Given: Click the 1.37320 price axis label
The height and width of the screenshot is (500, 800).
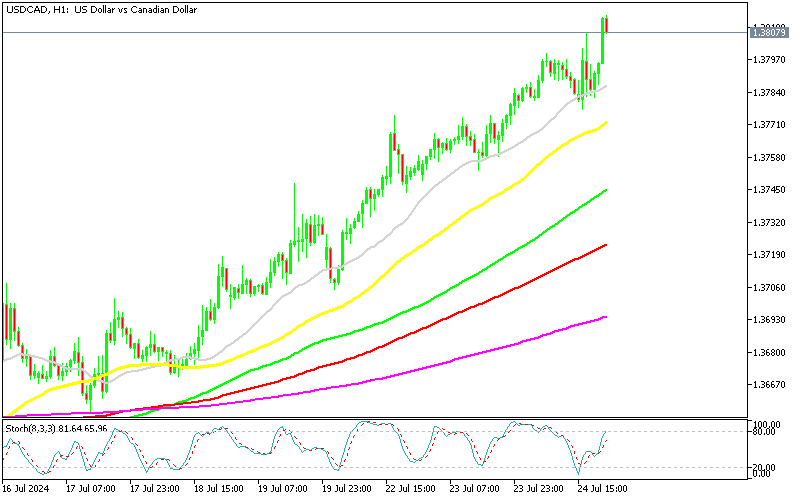Looking at the screenshot, I should point(769,222).
